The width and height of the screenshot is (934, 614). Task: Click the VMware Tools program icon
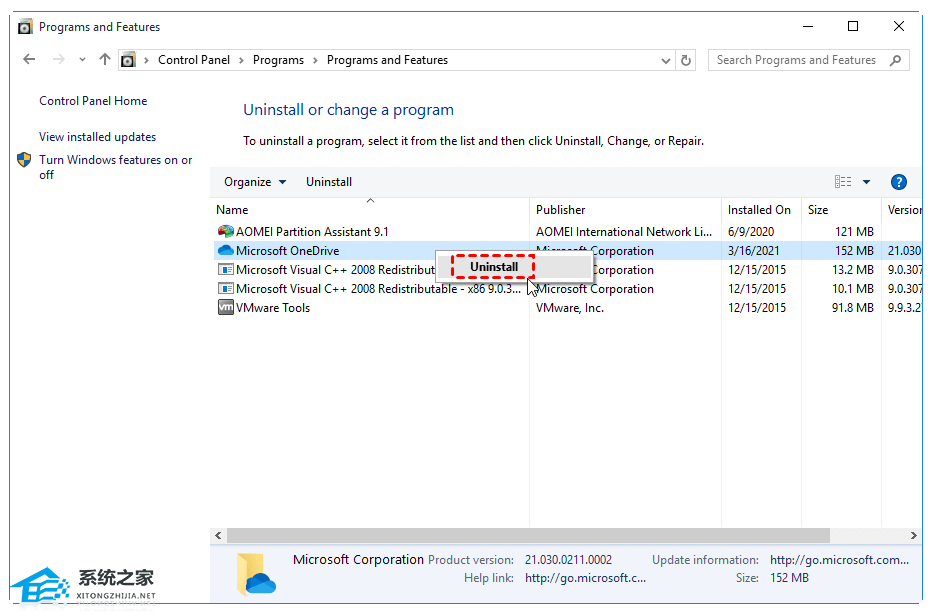(226, 308)
